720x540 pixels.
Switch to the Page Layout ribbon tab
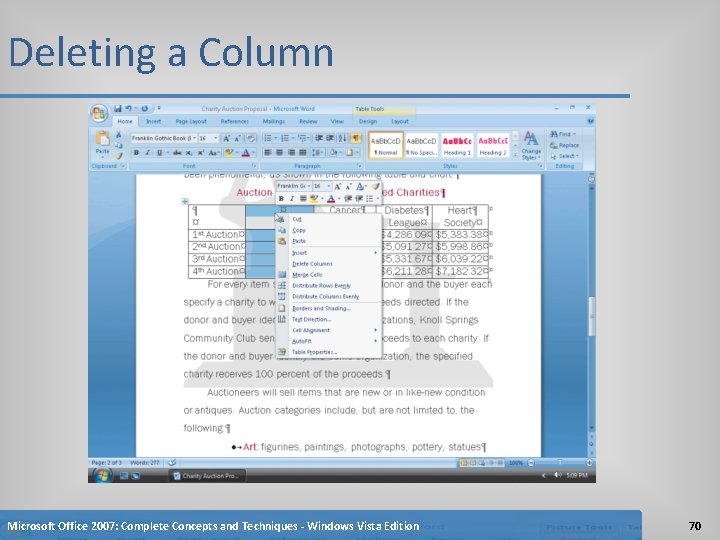(x=191, y=121)
